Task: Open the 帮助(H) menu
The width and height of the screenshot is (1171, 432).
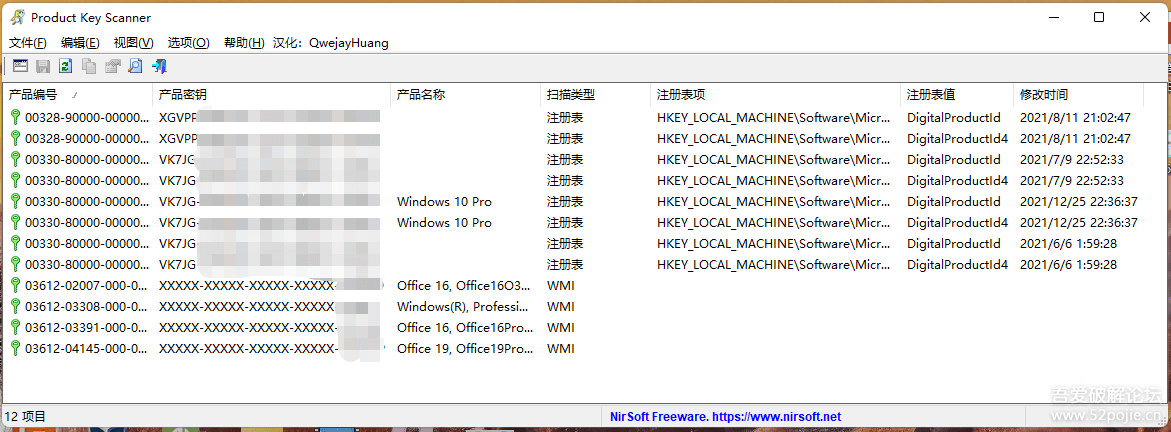Action: coord(244,43)
